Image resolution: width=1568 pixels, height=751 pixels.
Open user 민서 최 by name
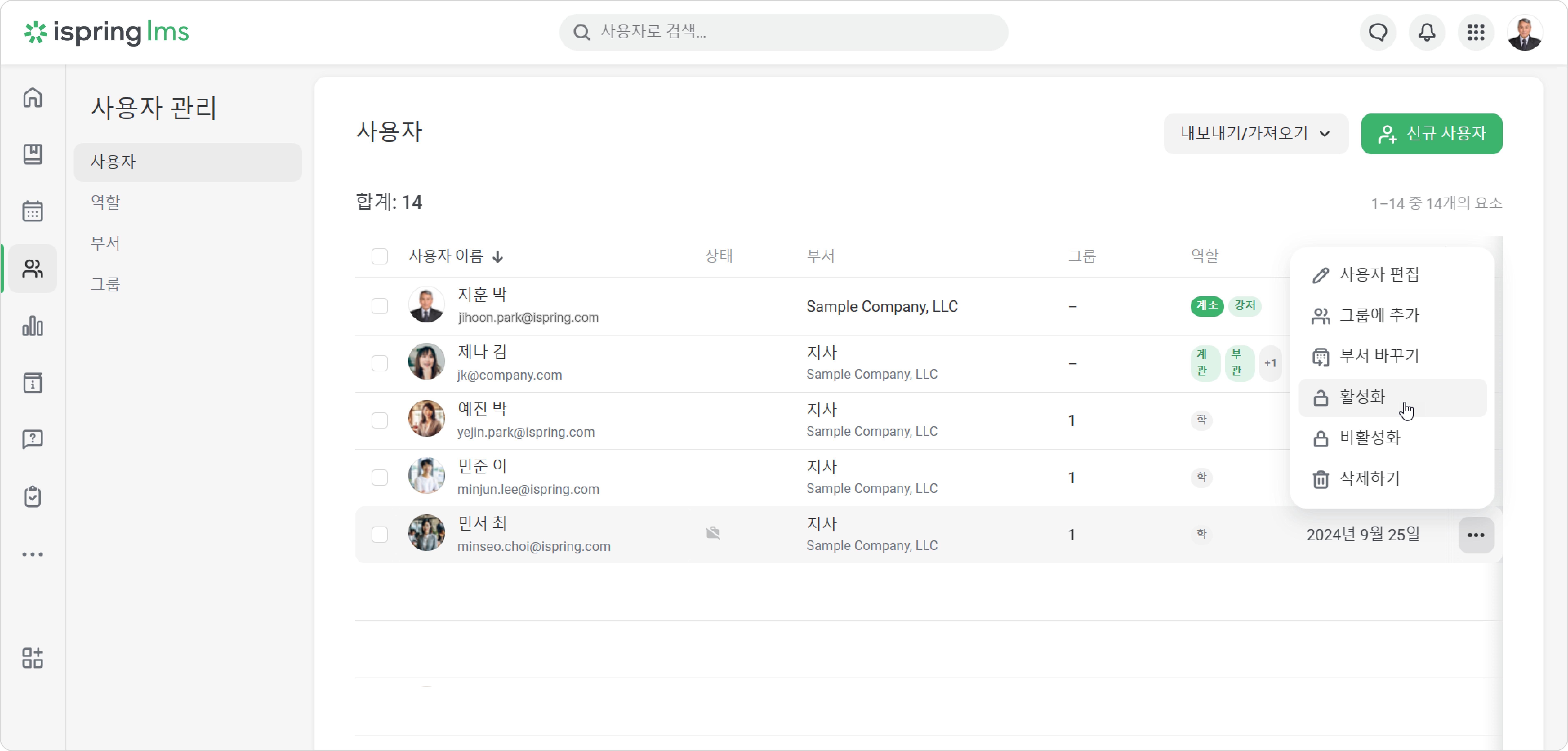[482, 523]
